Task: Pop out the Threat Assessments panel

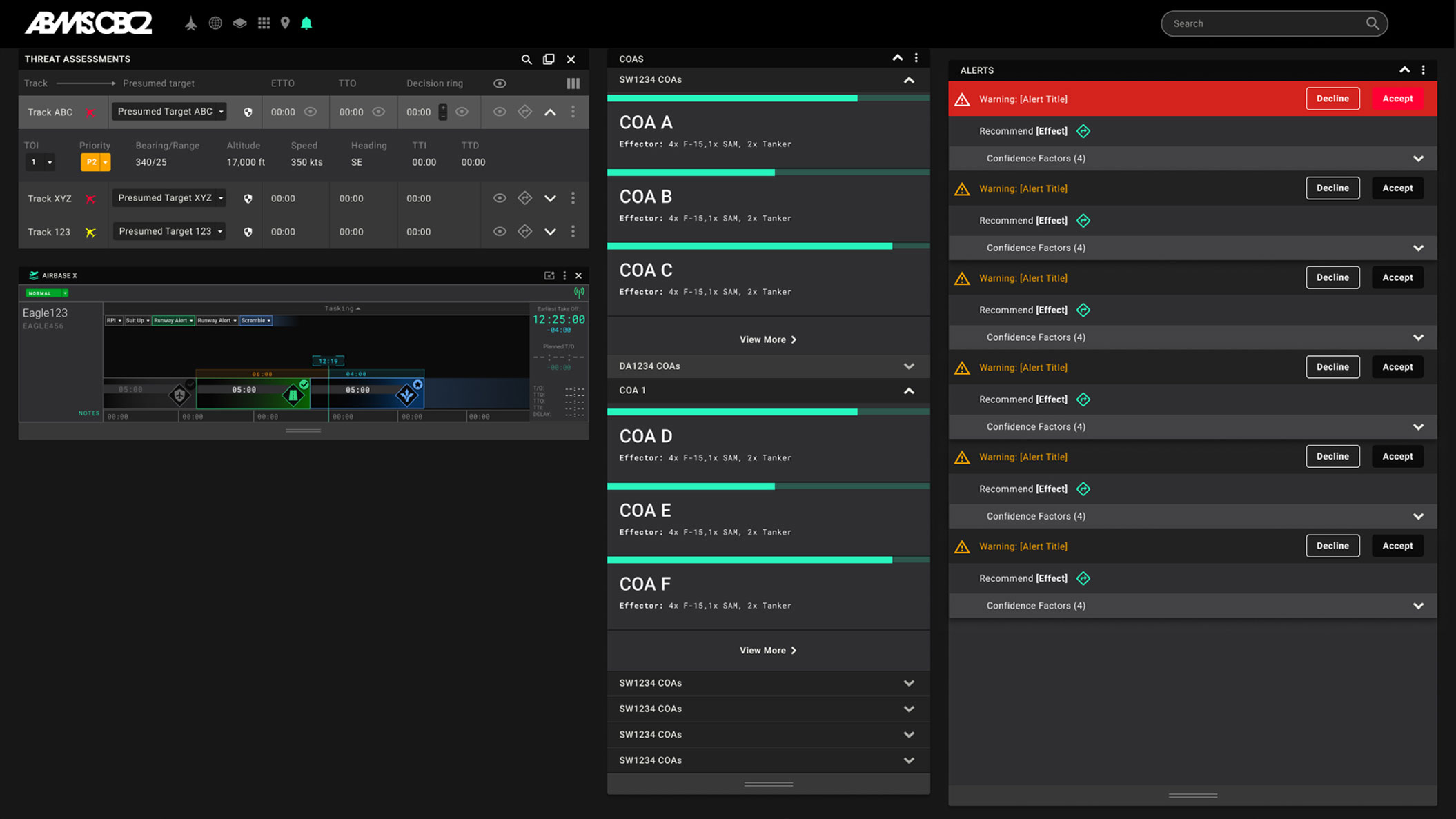Action: coord(549,59)
